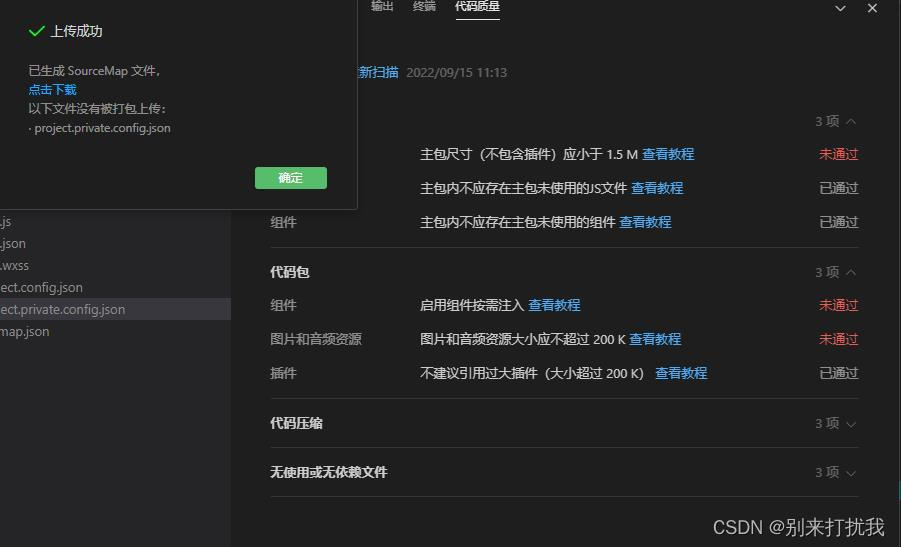Image resolution: width=901 pixels, height=547 pixels.
Task: Click the 无使用或无依赖文件 heading
Action: click(329, 472)
